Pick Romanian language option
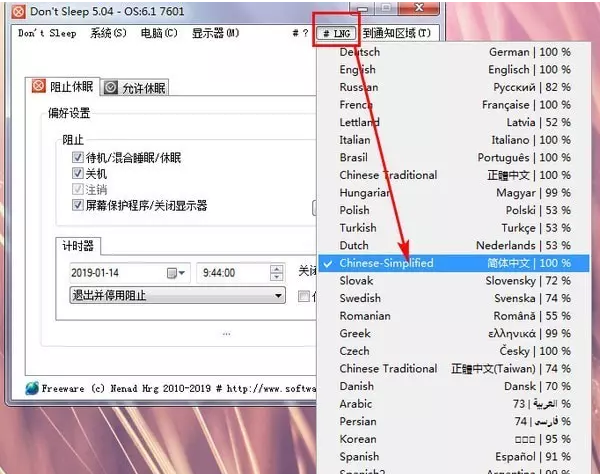 coord(454,316)
